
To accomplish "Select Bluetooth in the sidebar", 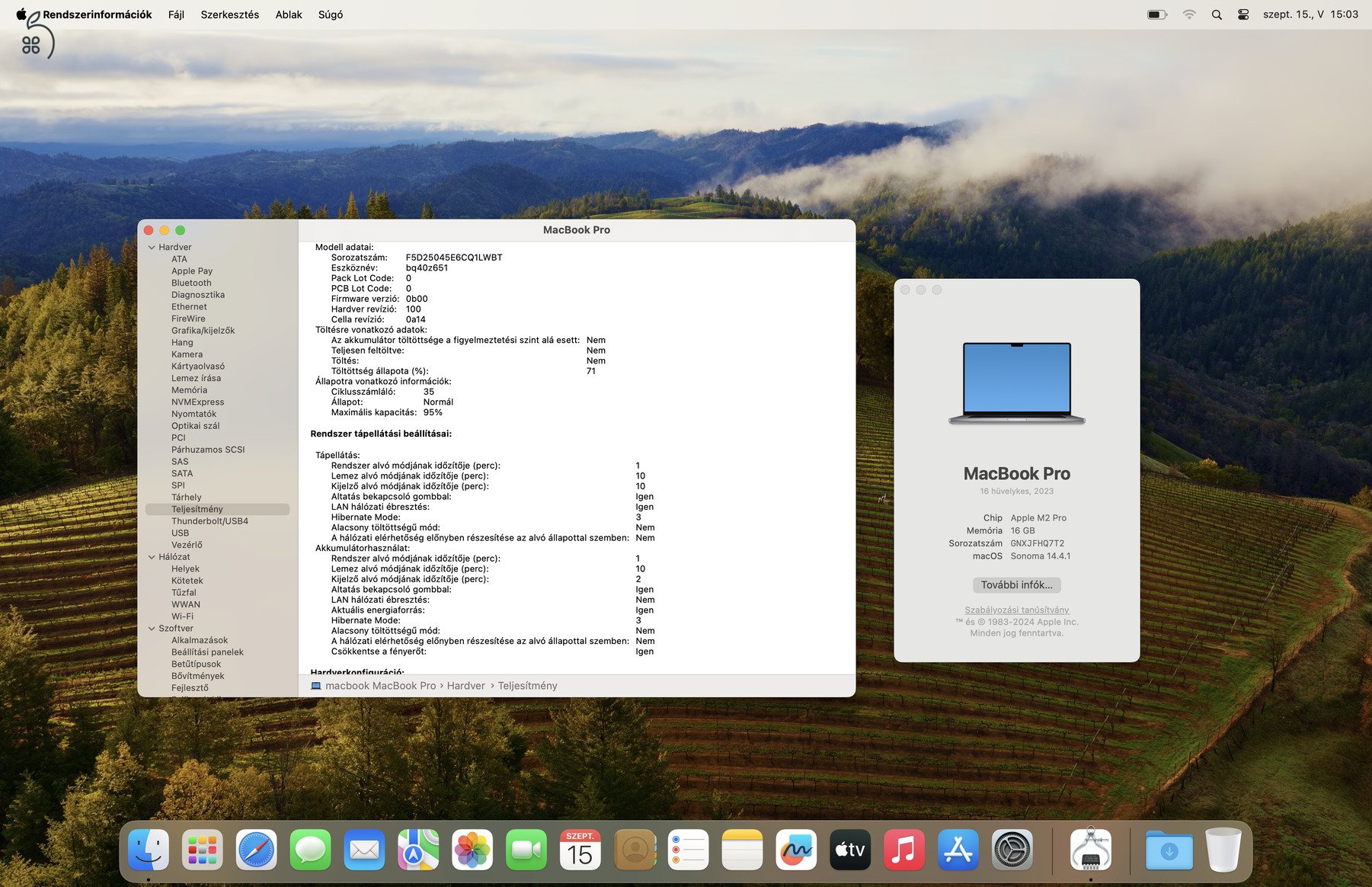I will point(191,283).
